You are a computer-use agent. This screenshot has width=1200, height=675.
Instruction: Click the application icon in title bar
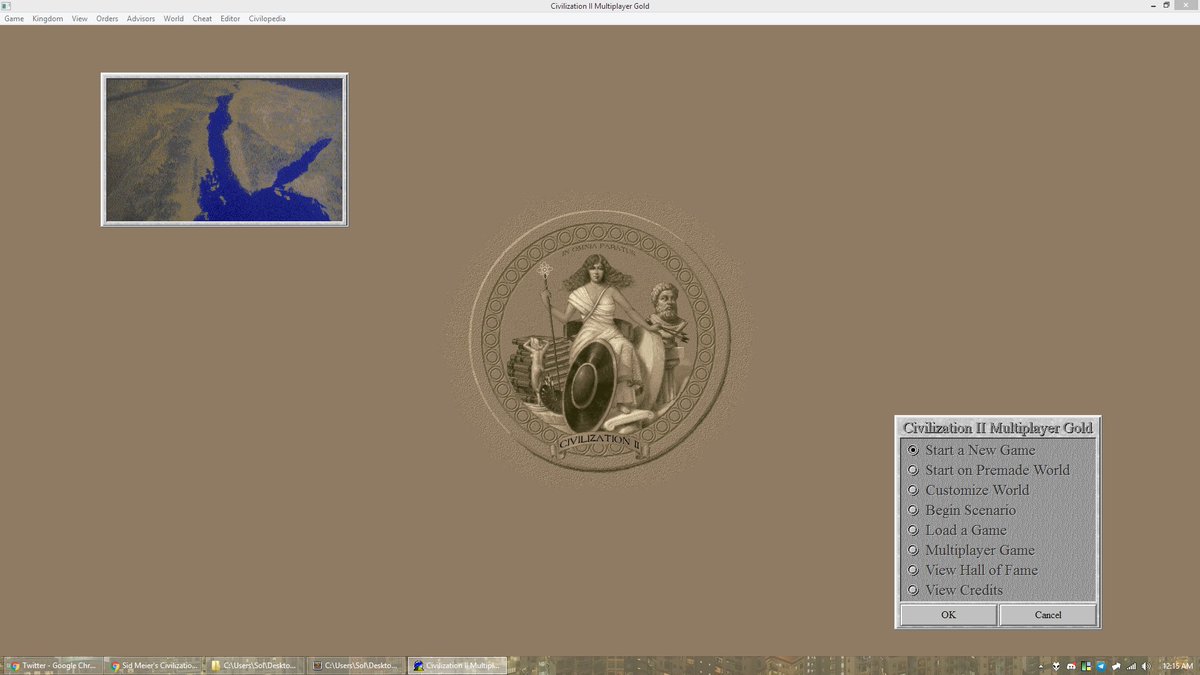point(6,6)
